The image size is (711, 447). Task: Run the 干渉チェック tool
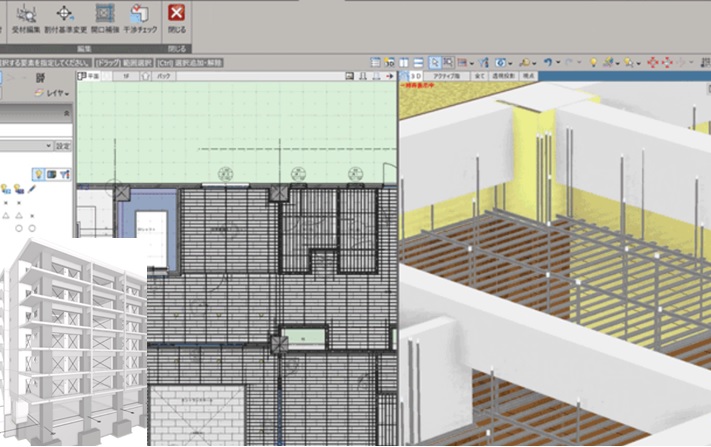pos(141,16)
